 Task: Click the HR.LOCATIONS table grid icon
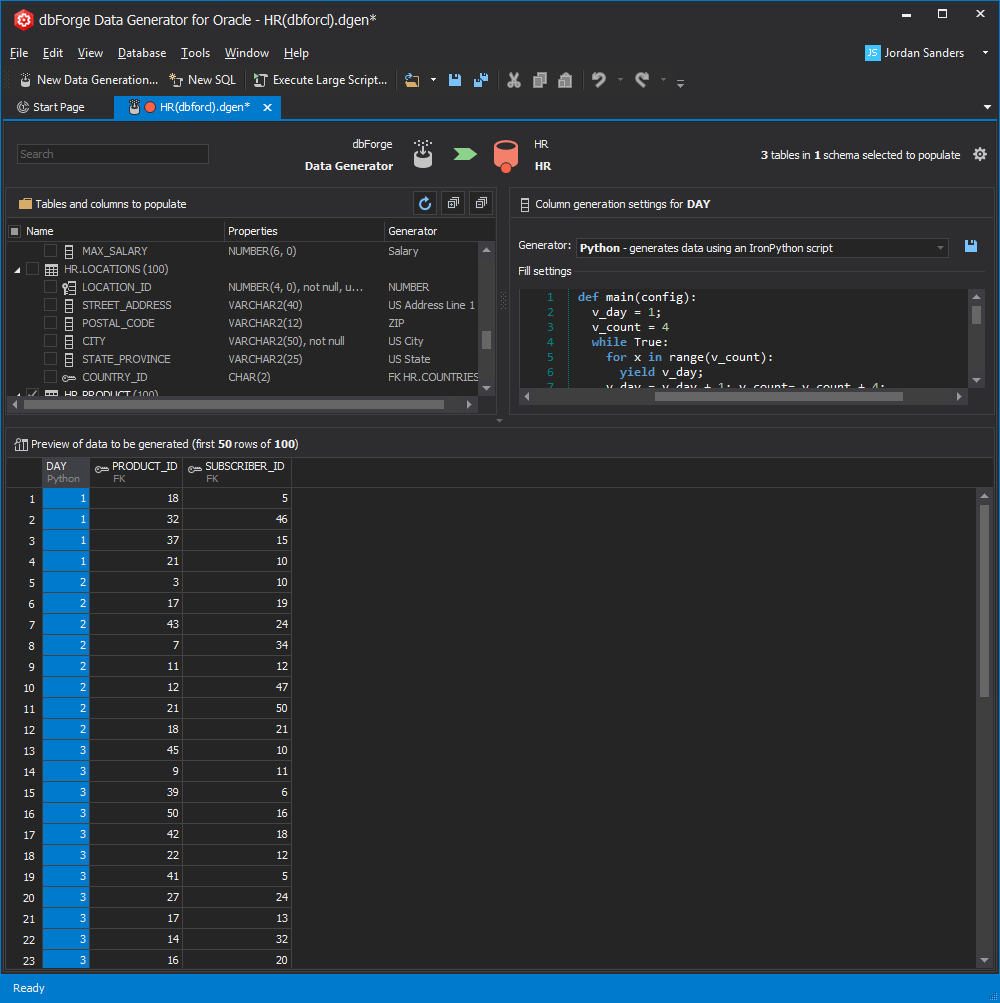pos(51,270)
